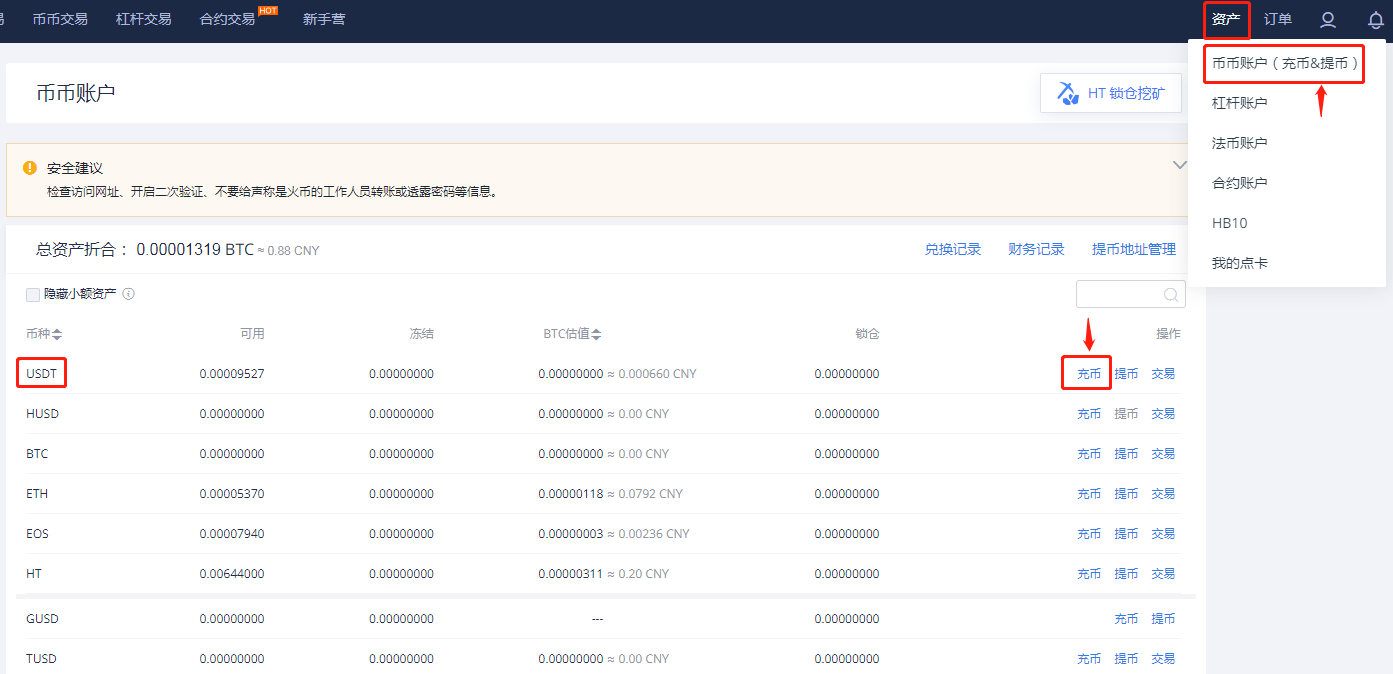Click 充币 in the USDT row
Screen dimensions: 1393x674
point(1089,374)
